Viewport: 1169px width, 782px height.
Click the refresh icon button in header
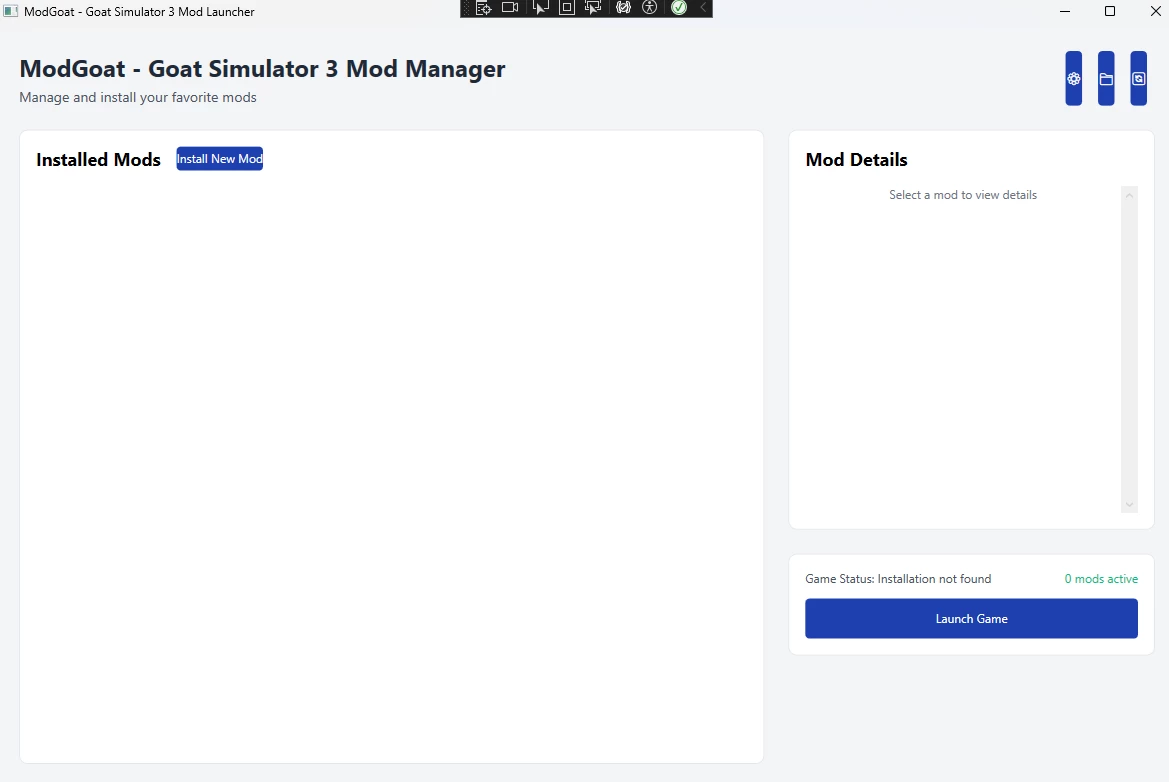click(x=1138, y=78)
